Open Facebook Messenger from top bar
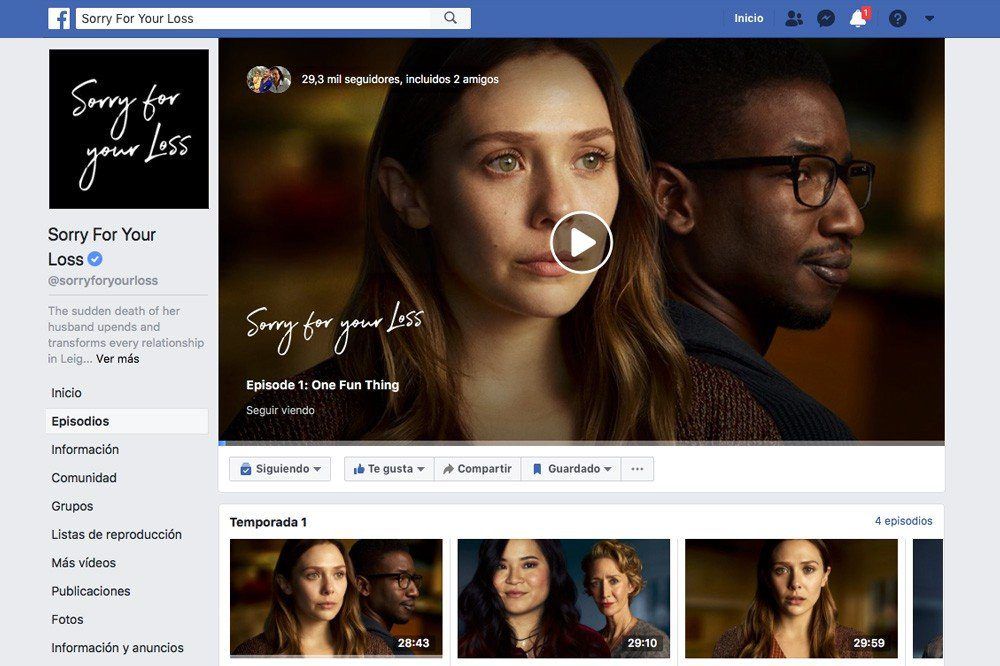The width and height of the screenshot is (1000, 666). click(827, 18)
